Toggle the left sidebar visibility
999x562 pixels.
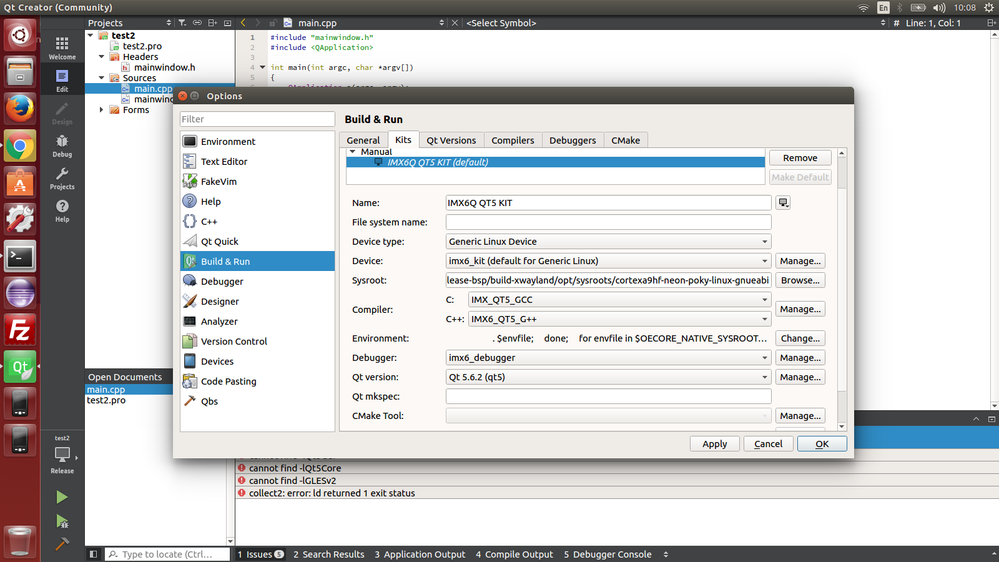[x=93, y=554]
